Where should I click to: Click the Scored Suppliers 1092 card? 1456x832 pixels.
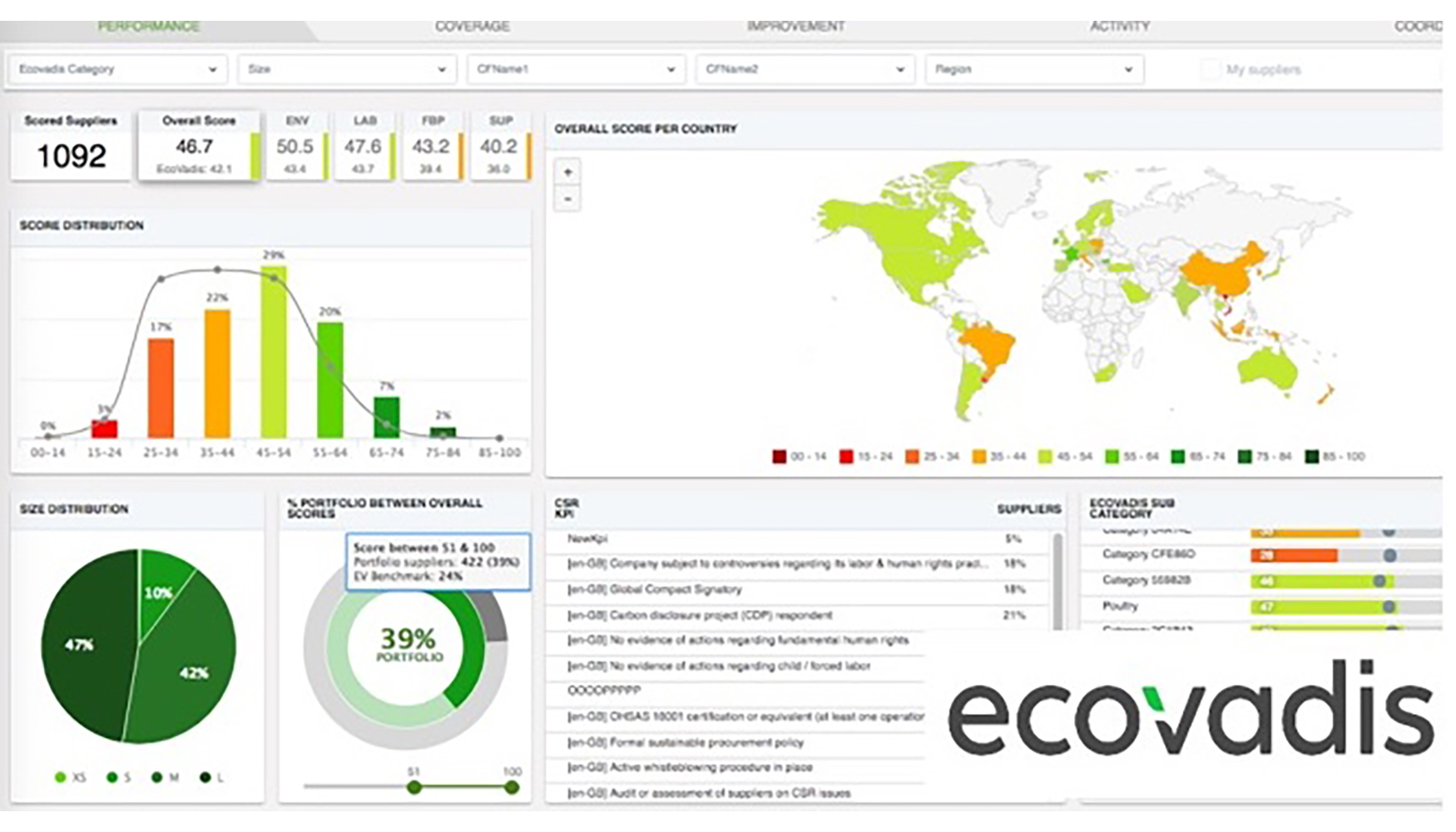coord(71,145)
